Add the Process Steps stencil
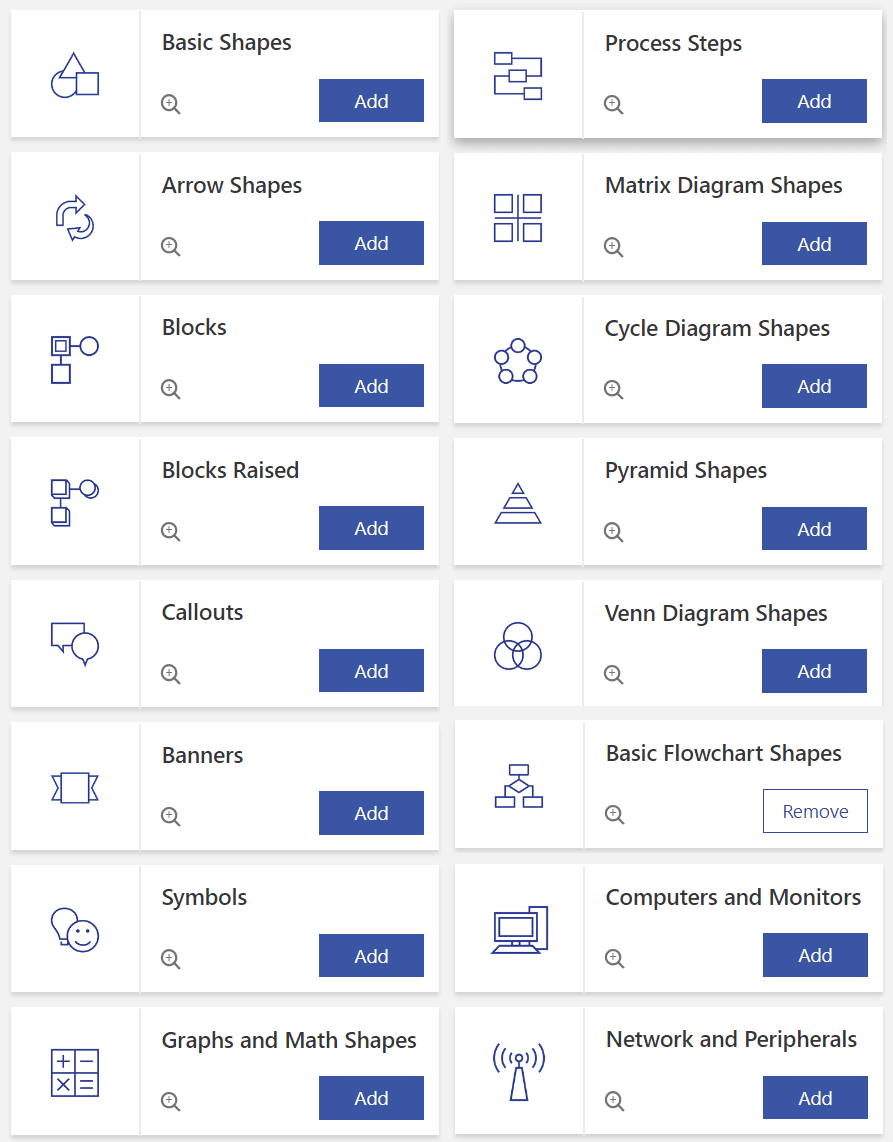Screen dimensions: 893x1142 point(814,101)
